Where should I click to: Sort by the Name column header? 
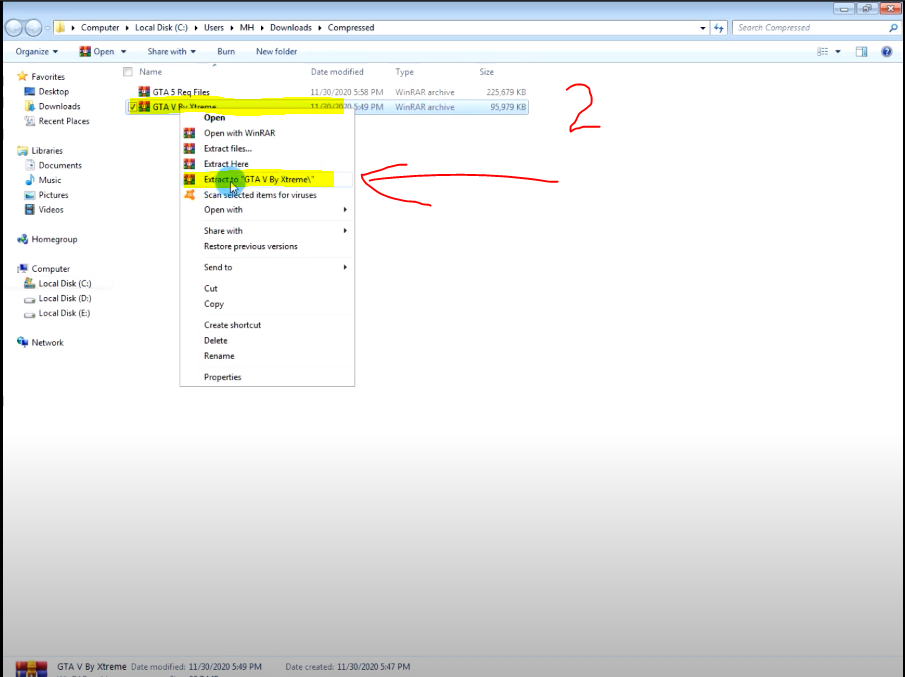click(151, 72)
